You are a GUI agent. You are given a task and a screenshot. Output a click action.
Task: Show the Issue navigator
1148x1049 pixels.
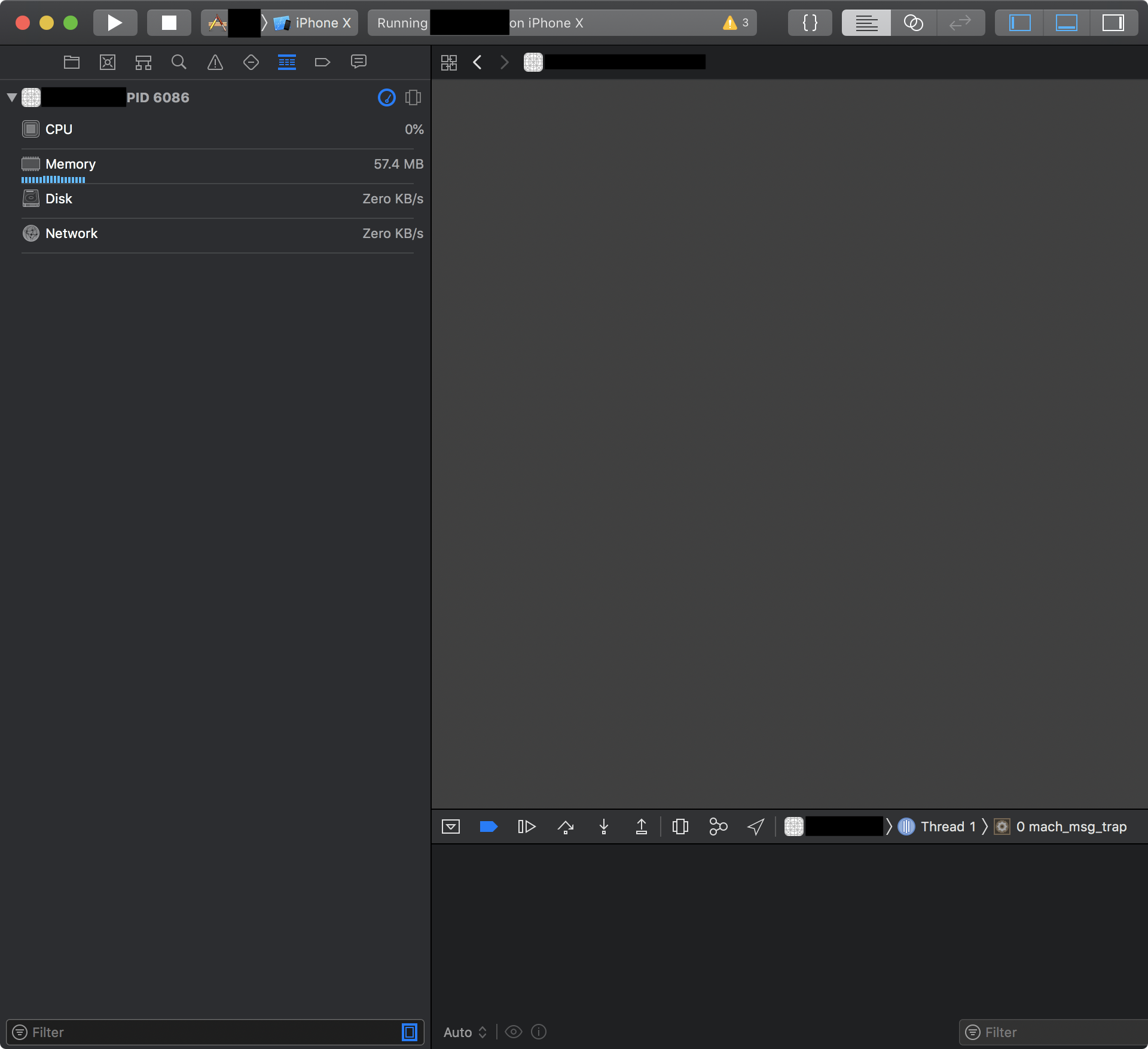[215, 62]
